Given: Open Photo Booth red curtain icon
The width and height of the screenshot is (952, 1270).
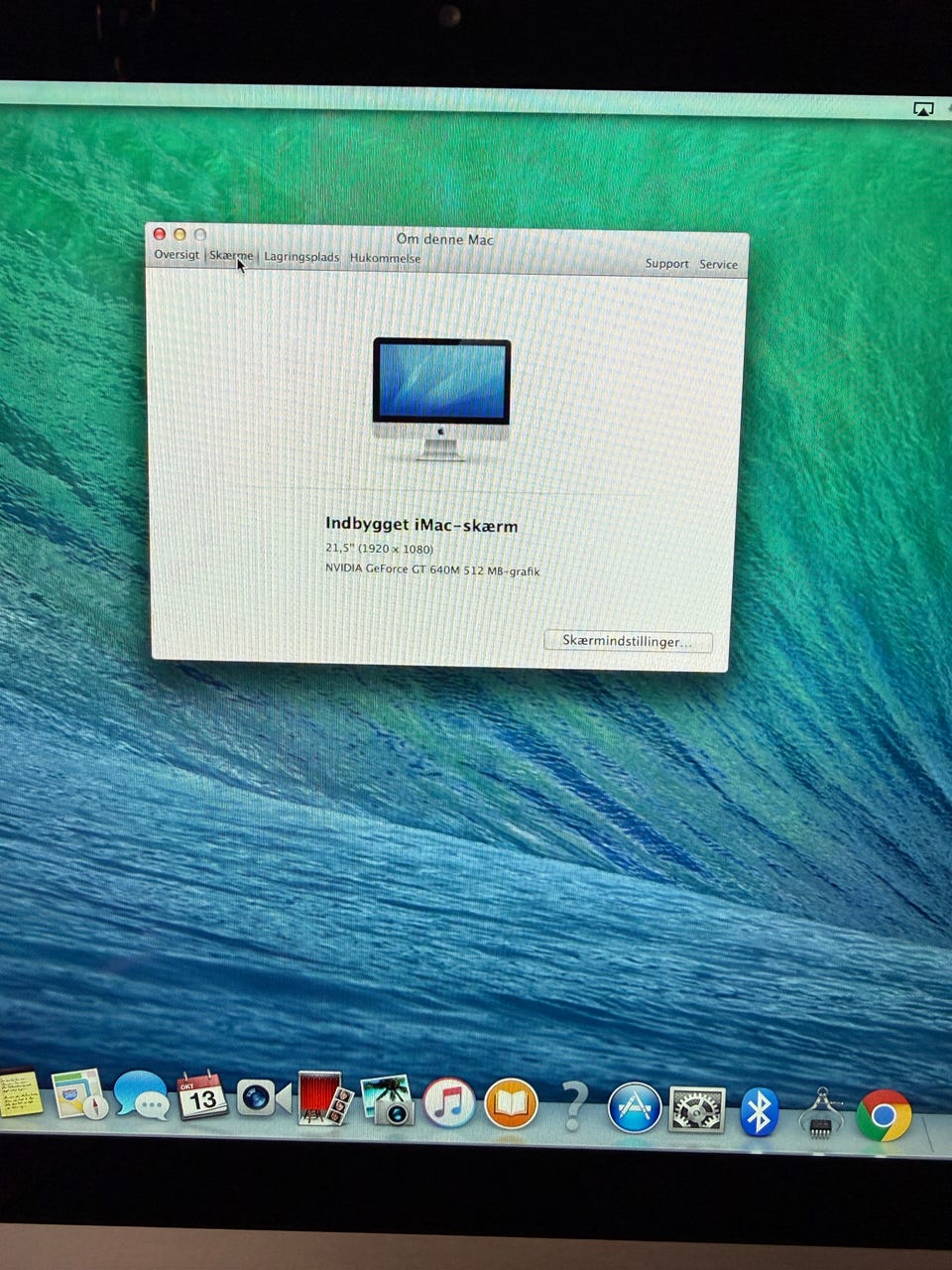Looking at the screenshot, I should tap(325, 1098).
